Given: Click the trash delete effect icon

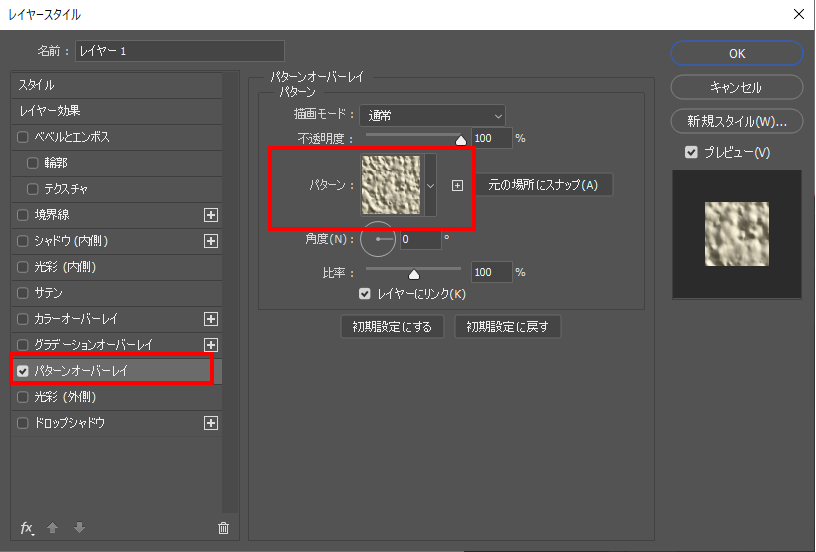Looking at the screenshot, I should tap(223, 528).
